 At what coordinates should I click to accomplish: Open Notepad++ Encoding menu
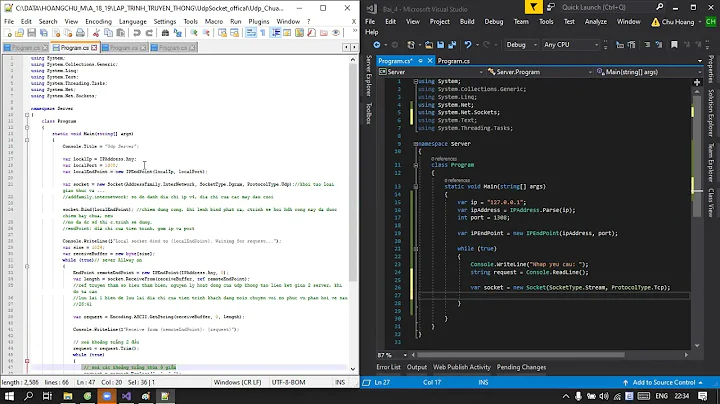pyautogui.click(x=98, y=22)
